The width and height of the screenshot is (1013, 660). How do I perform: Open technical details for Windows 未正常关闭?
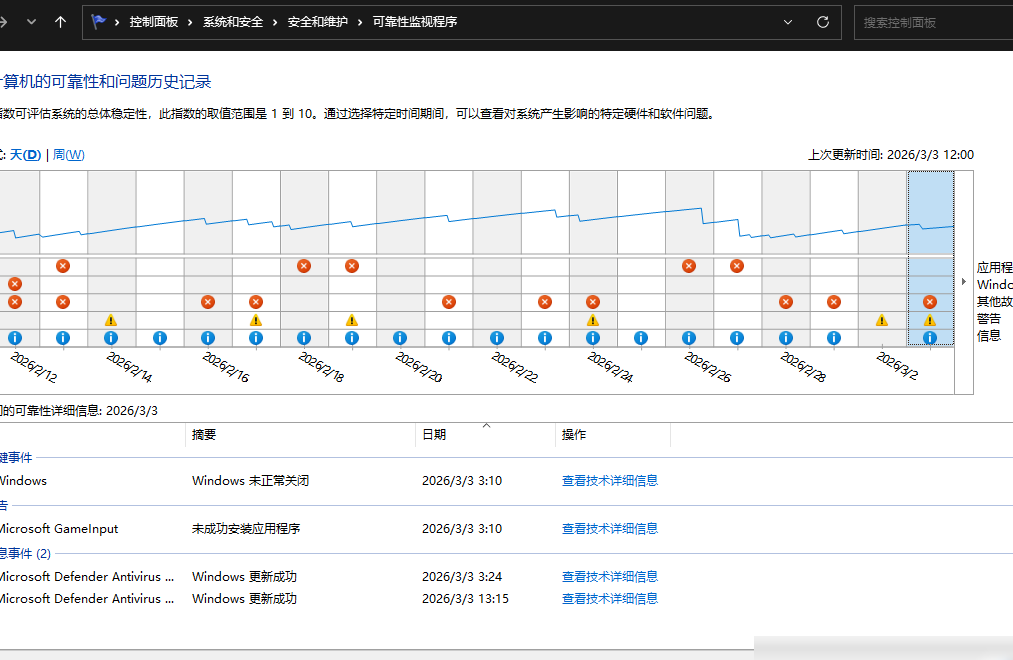coord(610,480)
